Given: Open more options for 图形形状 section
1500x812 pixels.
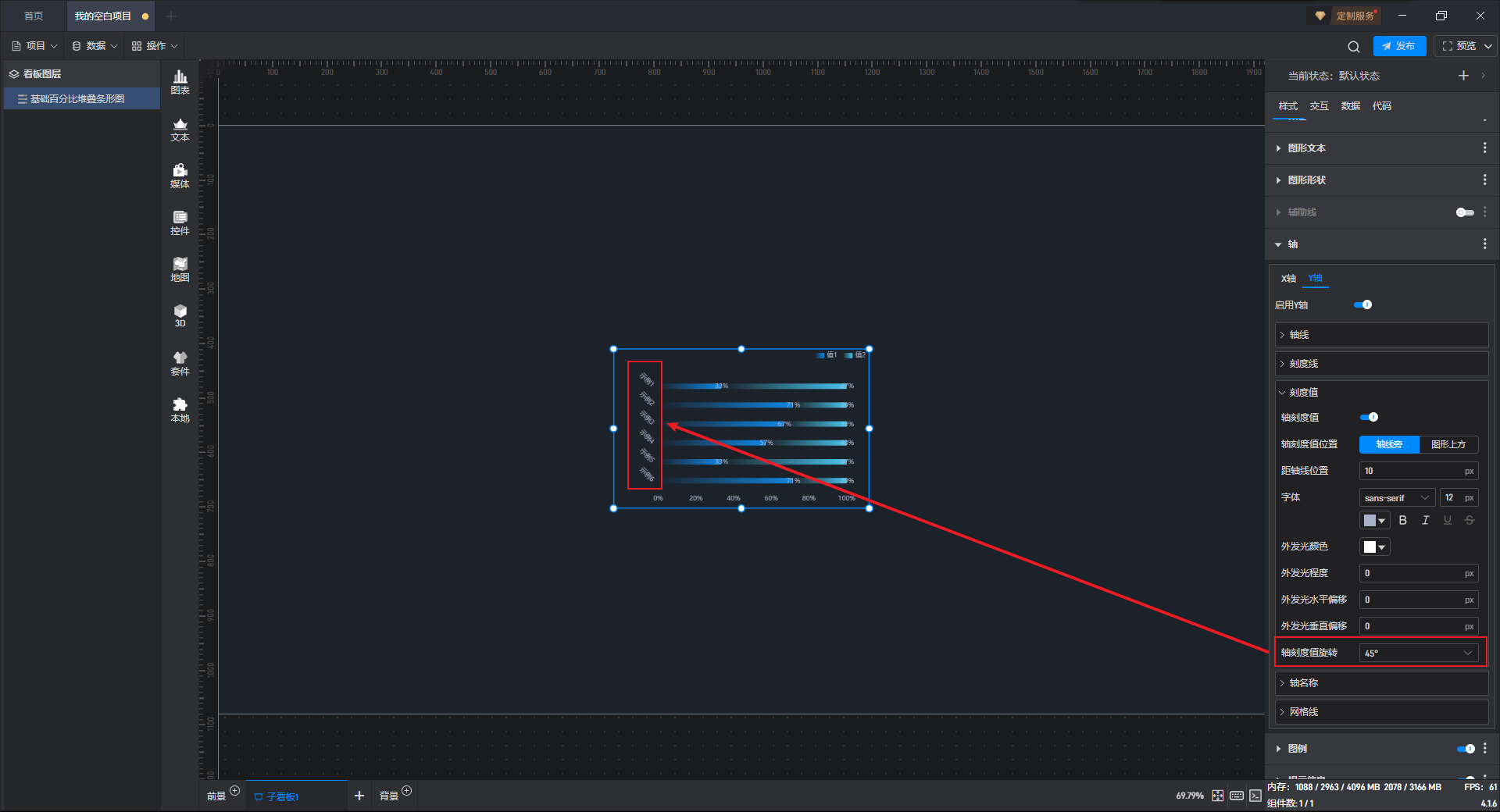Looking at the screenshot, I should pyautogui.click(x=1484, y=180).
